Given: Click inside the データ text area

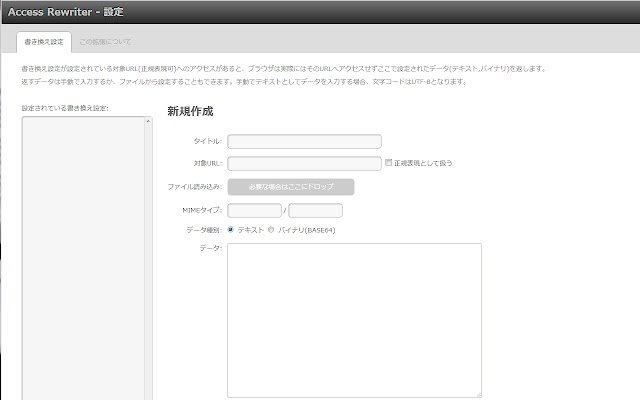Looking at the screenshot, I should coord(354,320).
